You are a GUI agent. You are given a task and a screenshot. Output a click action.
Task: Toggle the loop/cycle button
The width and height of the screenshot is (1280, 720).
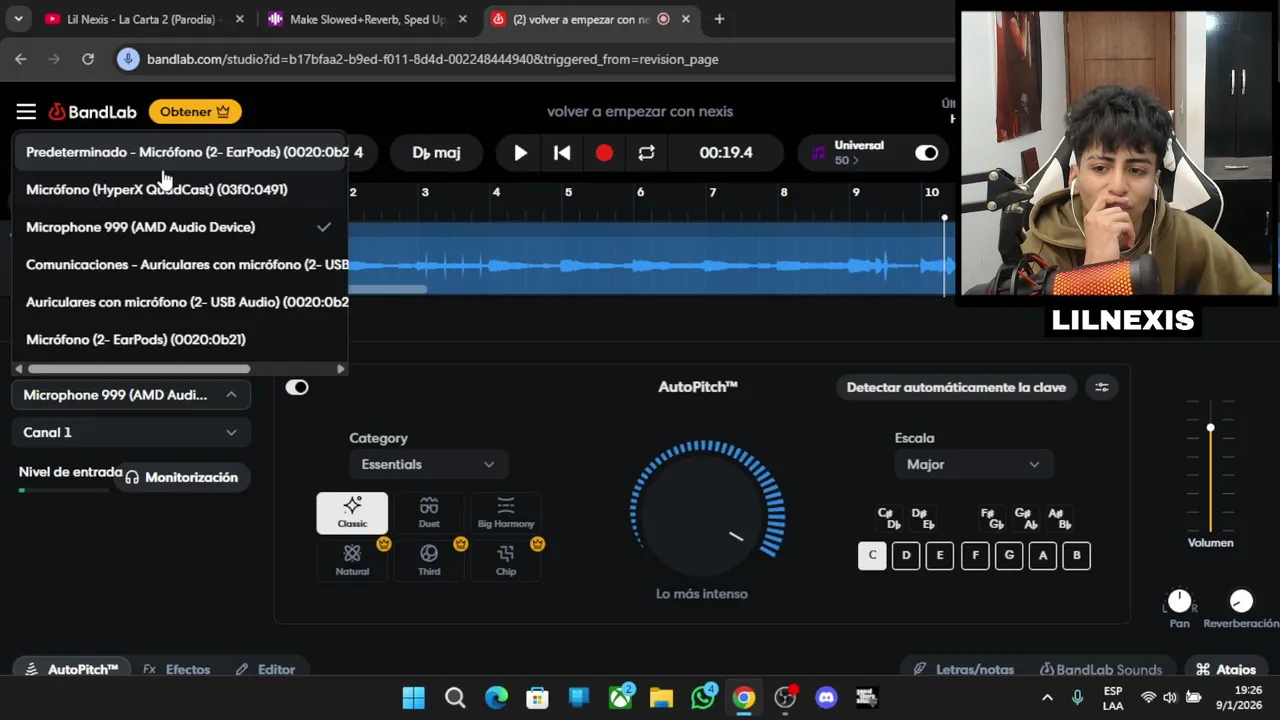click(x=646, y=153)
